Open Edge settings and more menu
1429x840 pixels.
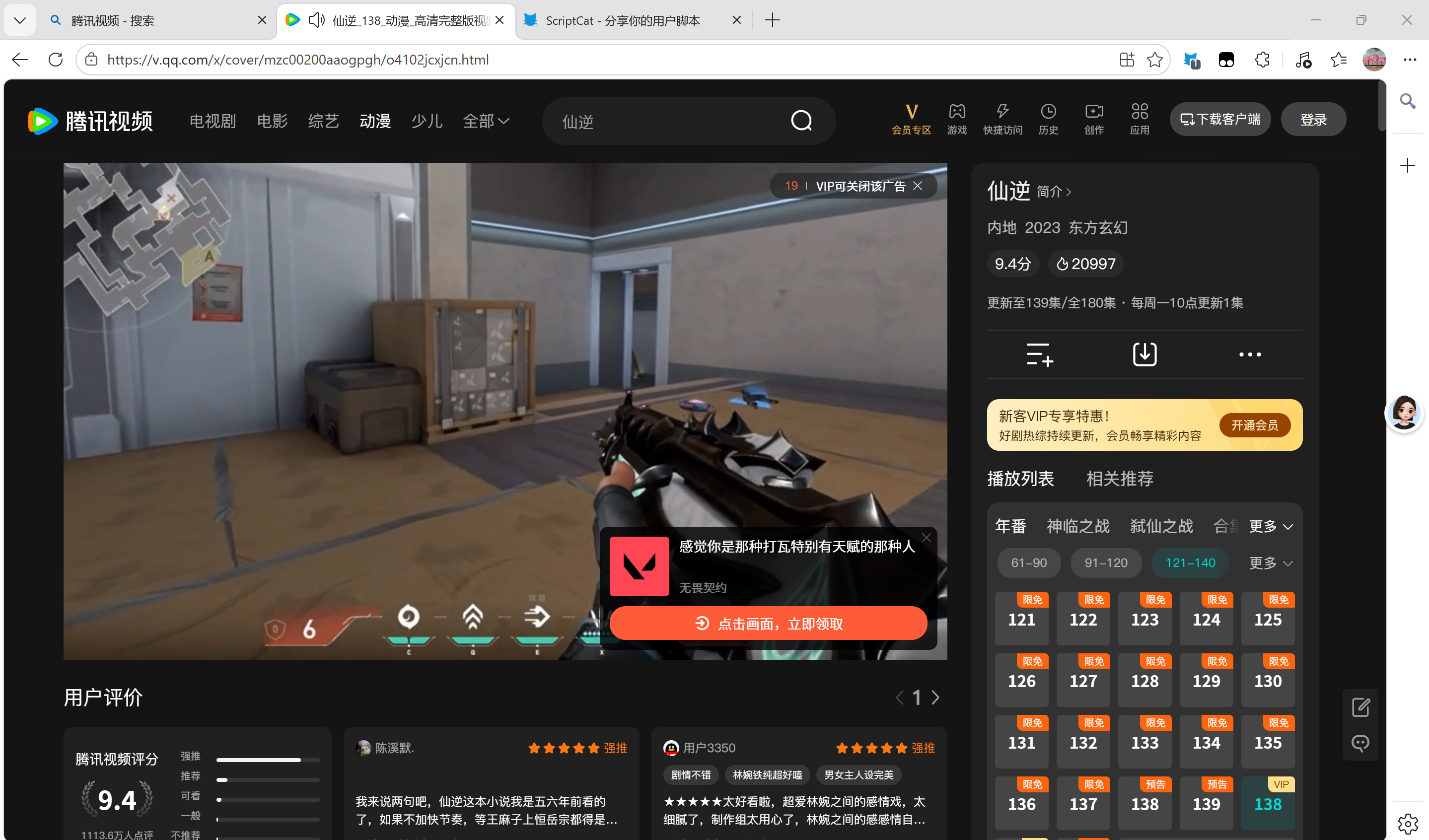click(x=1410, y=60)
